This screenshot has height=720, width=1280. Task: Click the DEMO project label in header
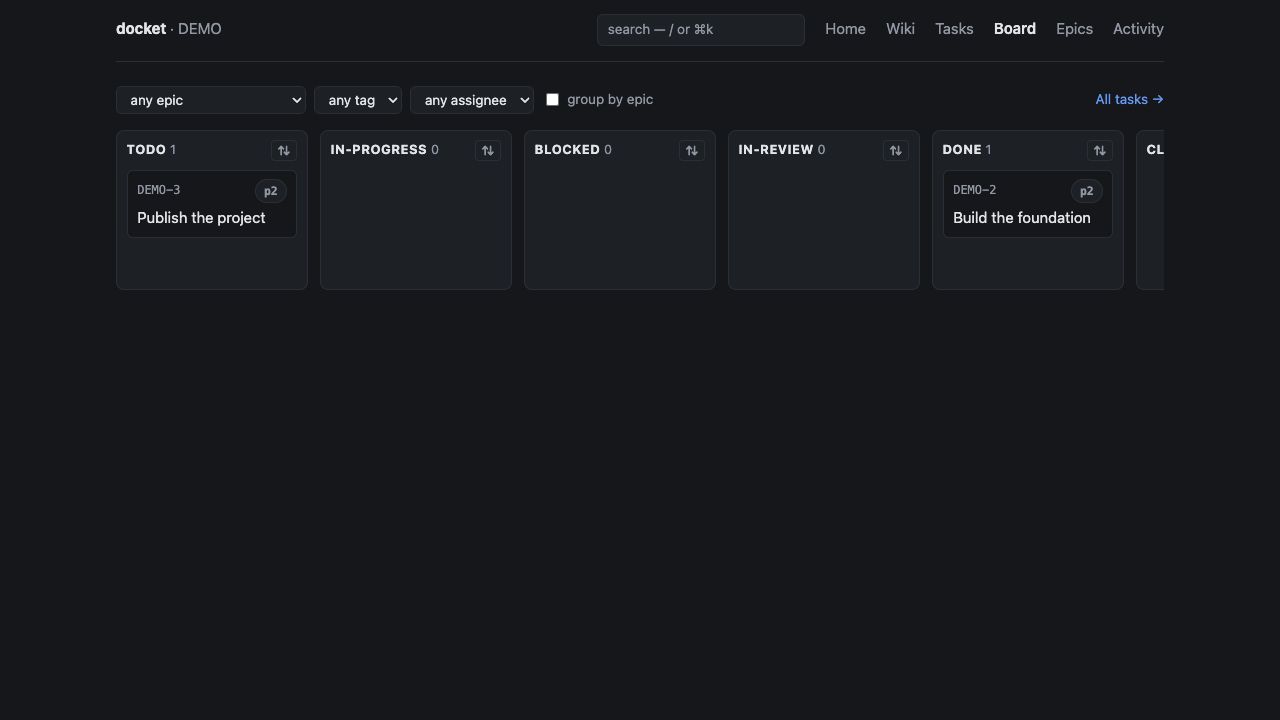(200, 29)
